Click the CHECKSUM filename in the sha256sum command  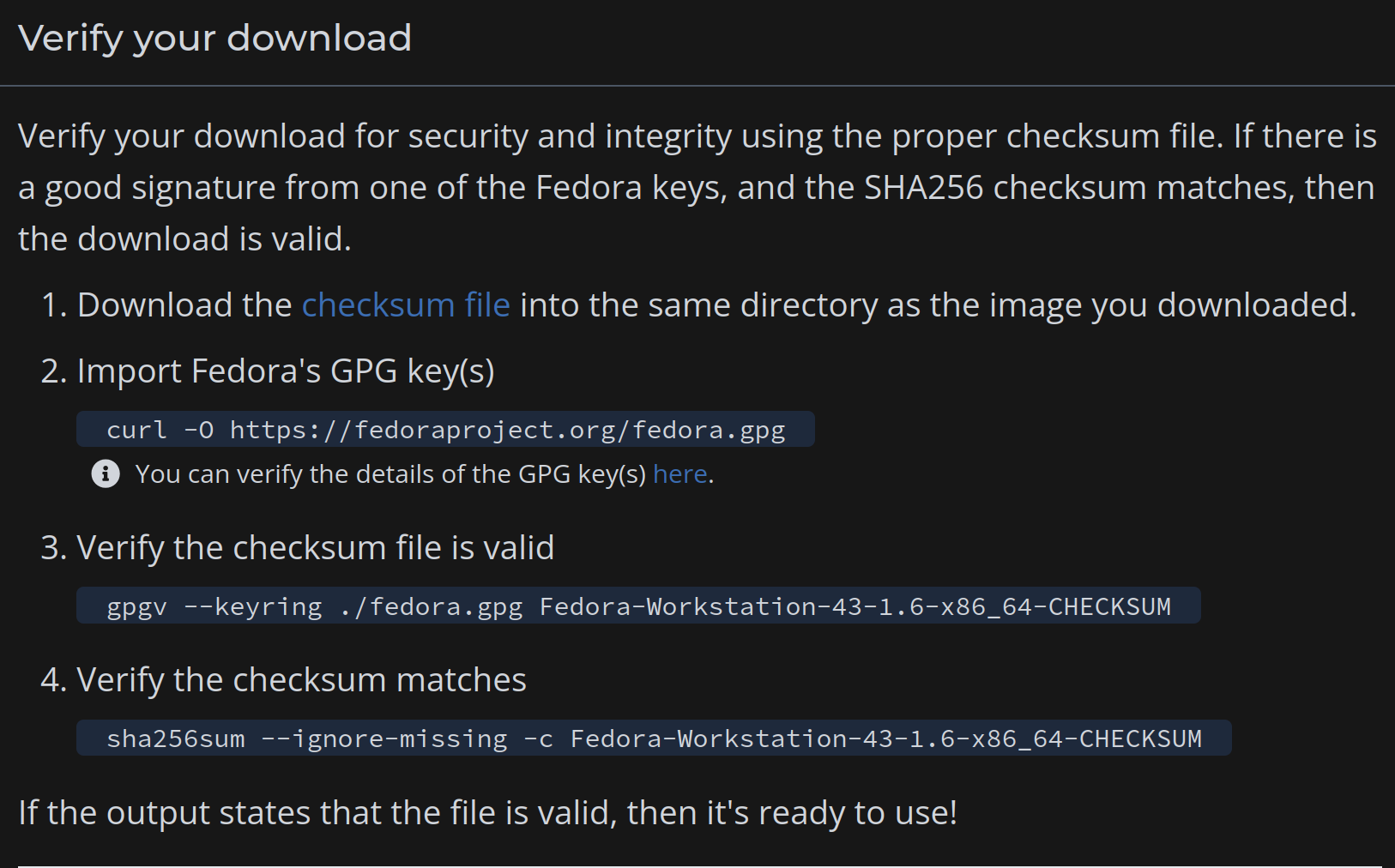tap(885, 738)
